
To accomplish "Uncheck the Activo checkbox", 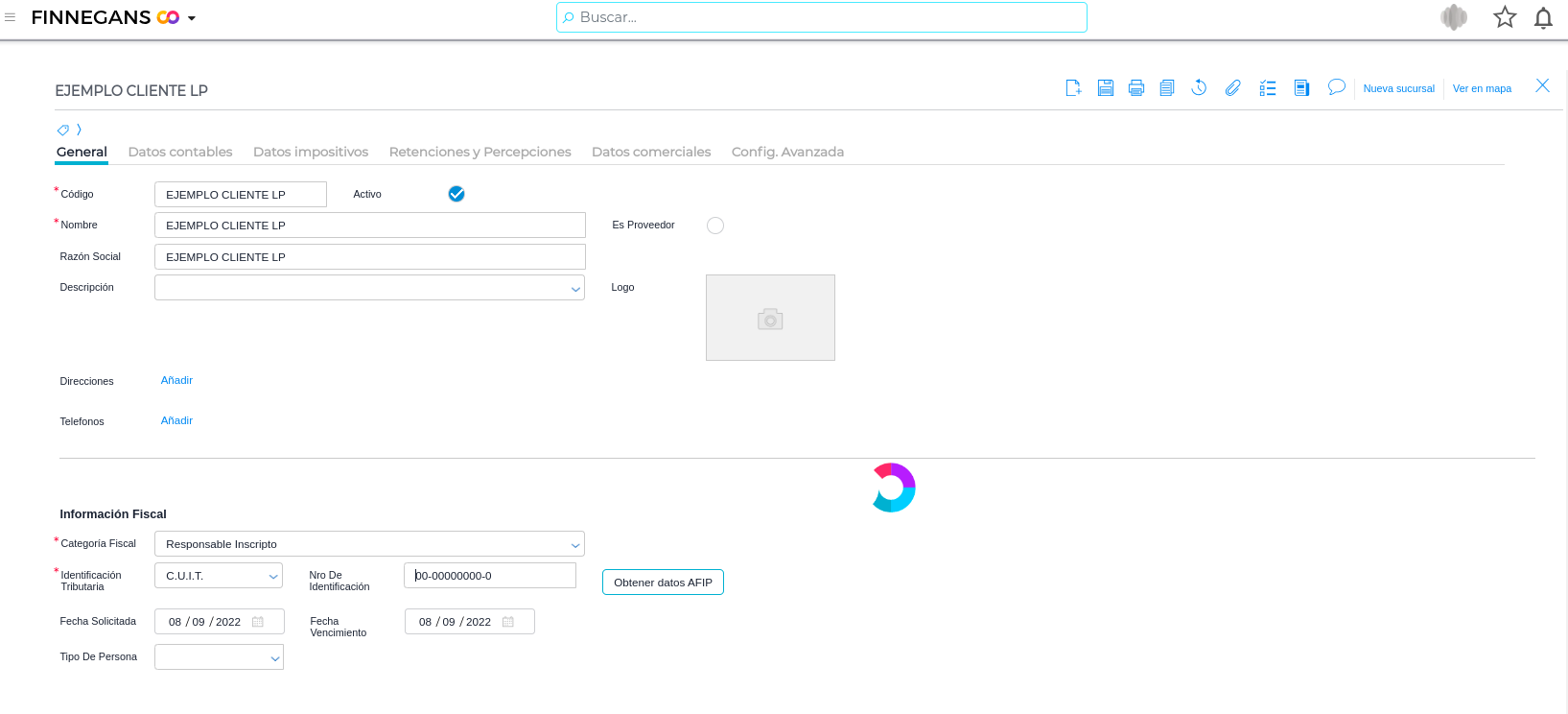I will click(456, 194).
